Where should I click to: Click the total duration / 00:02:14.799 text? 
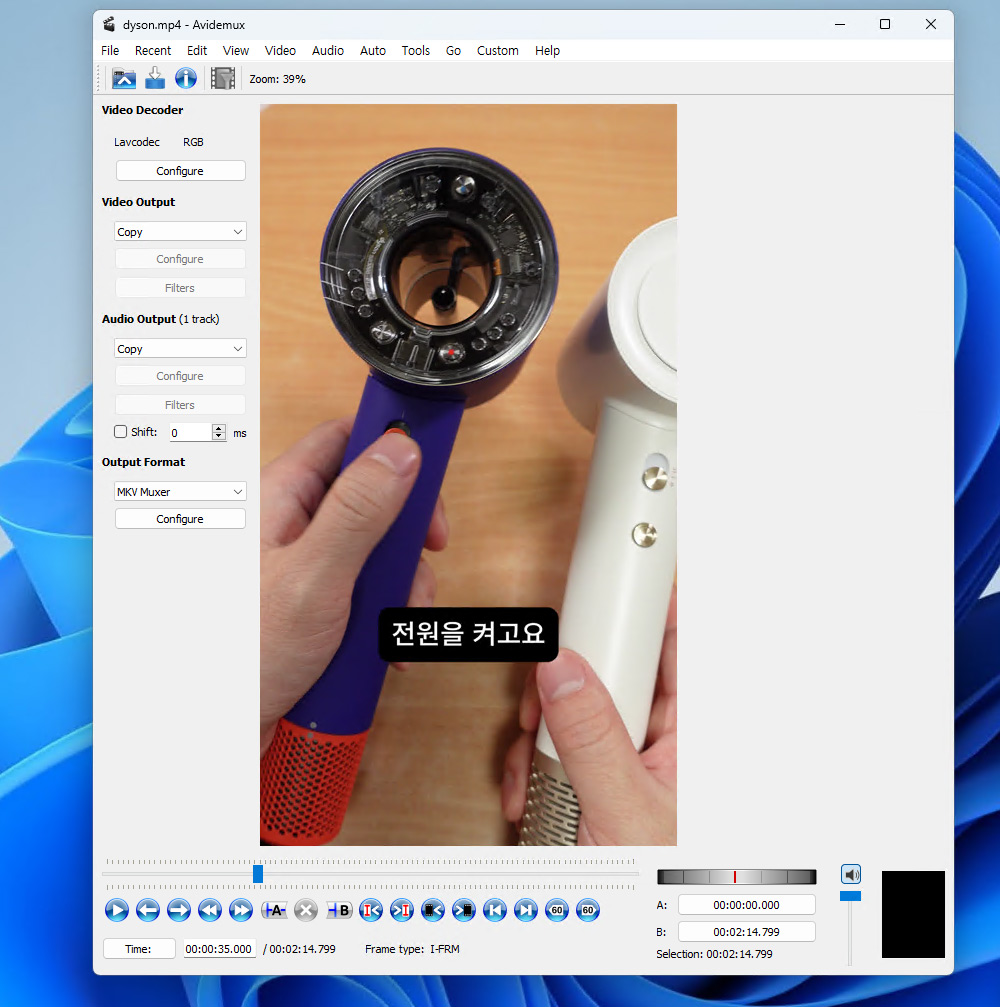[299, 949]
